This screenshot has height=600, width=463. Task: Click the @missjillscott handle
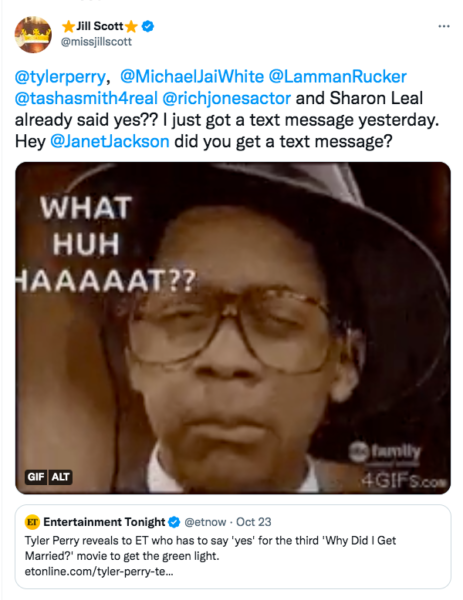click(x=96, y=42)
